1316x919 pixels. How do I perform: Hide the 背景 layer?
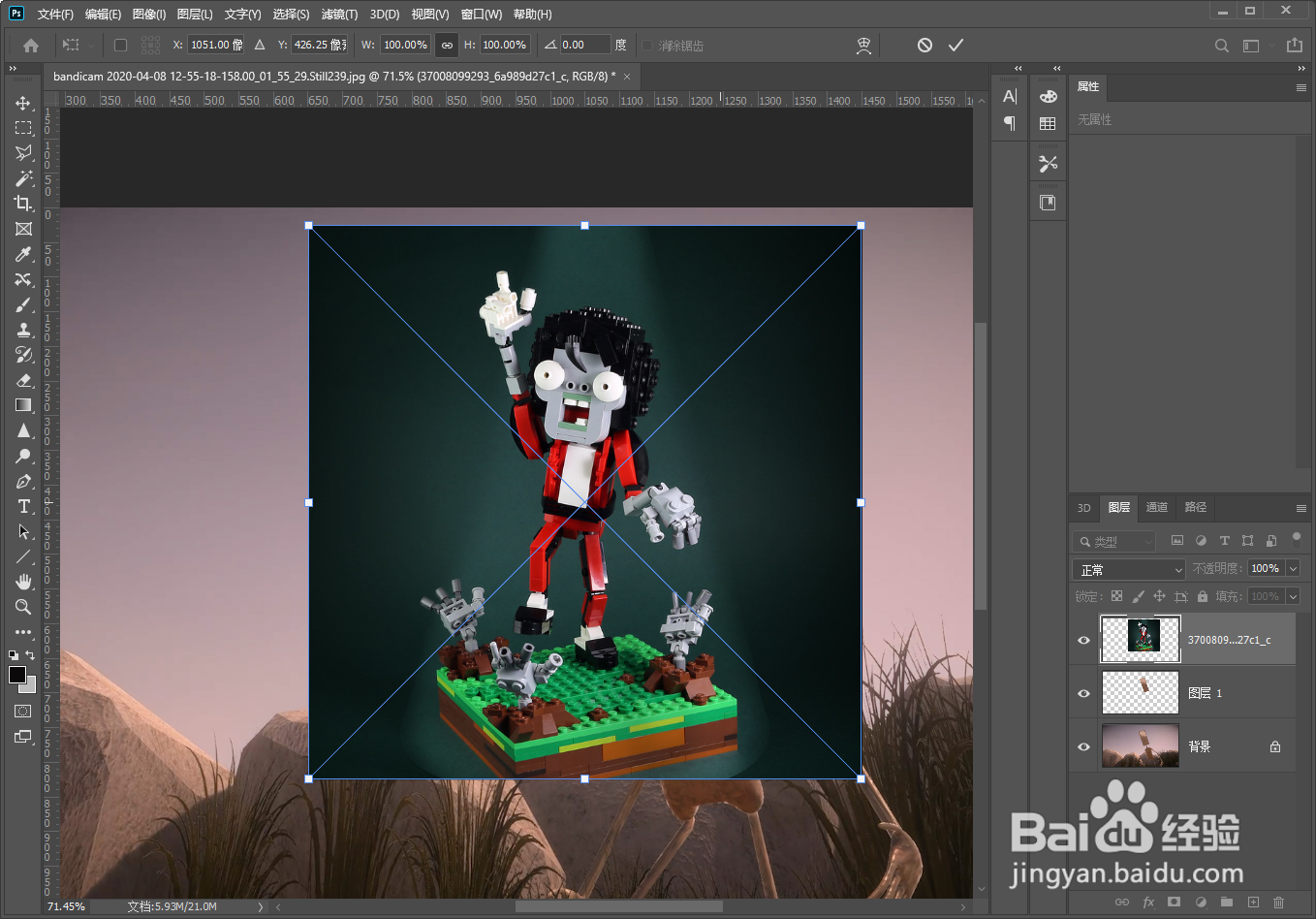point(1083,746)
